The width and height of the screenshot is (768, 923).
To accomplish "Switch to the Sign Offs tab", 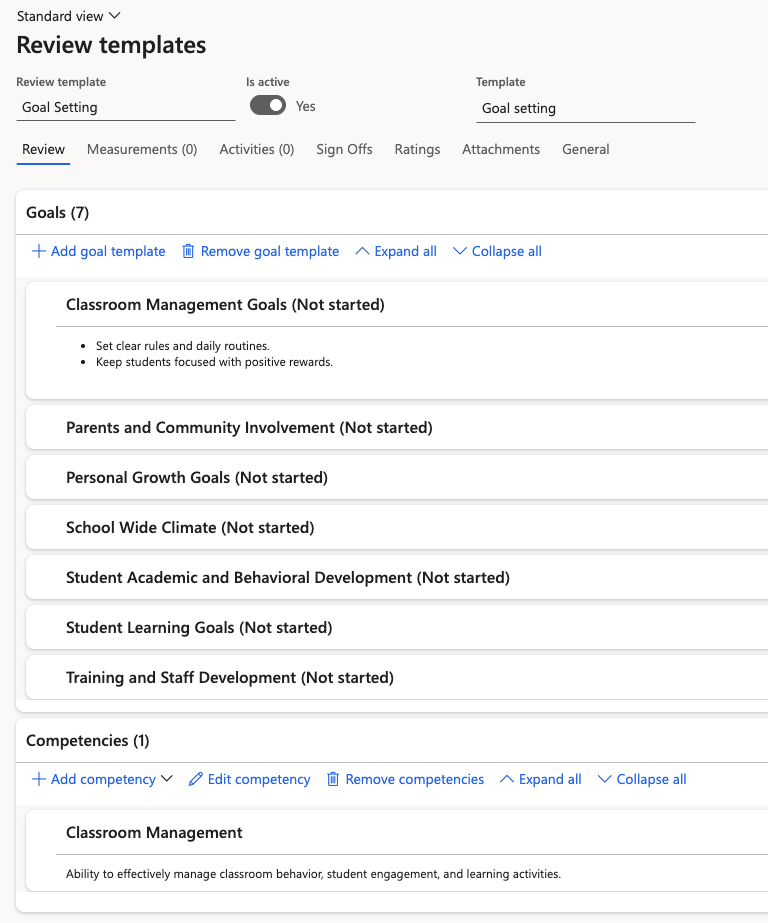I will pyautogui.click(x=344, y=150).
